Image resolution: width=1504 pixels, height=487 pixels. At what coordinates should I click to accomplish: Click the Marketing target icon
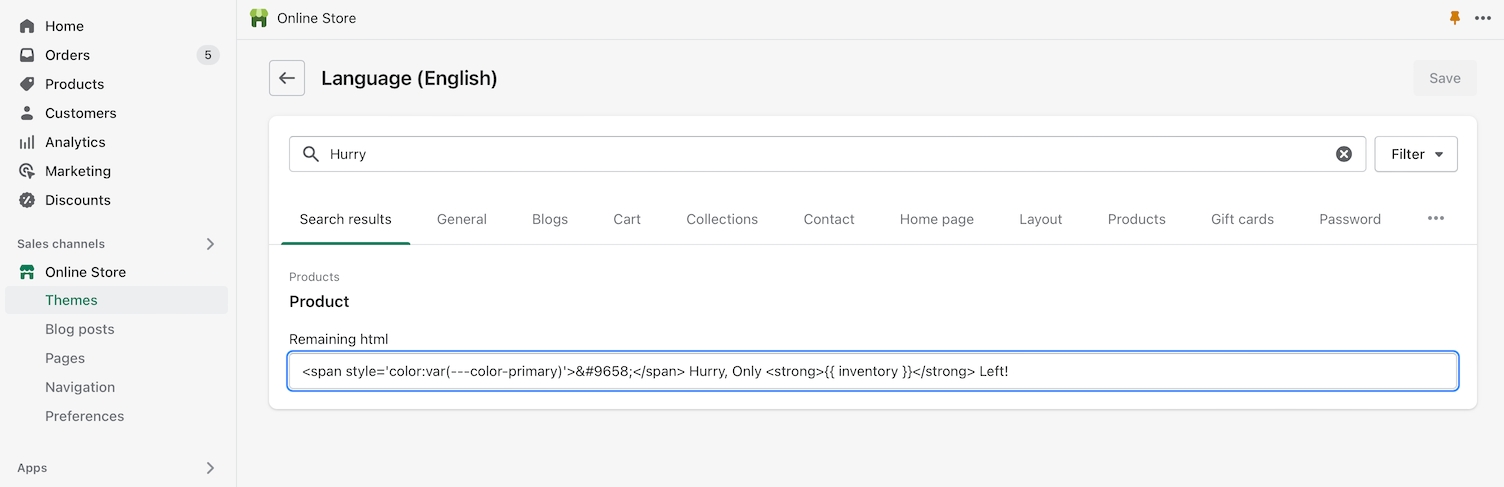27,171
